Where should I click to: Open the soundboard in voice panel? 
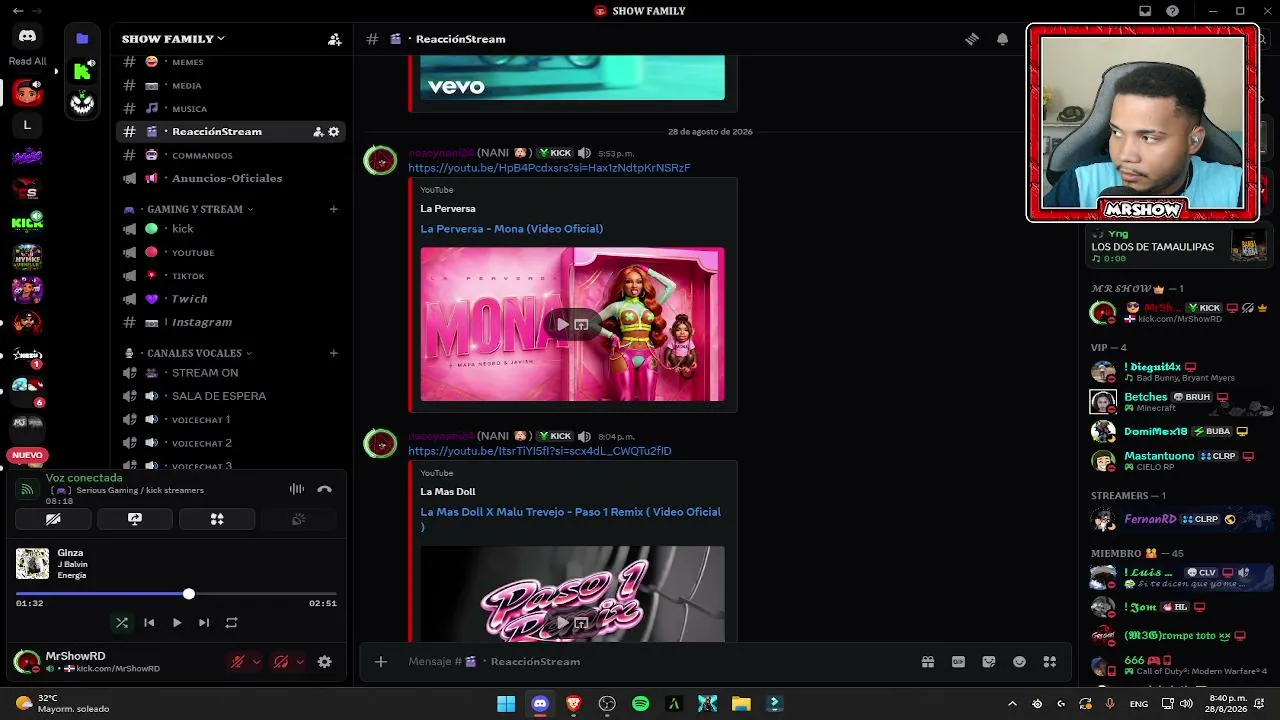point(298,519)
